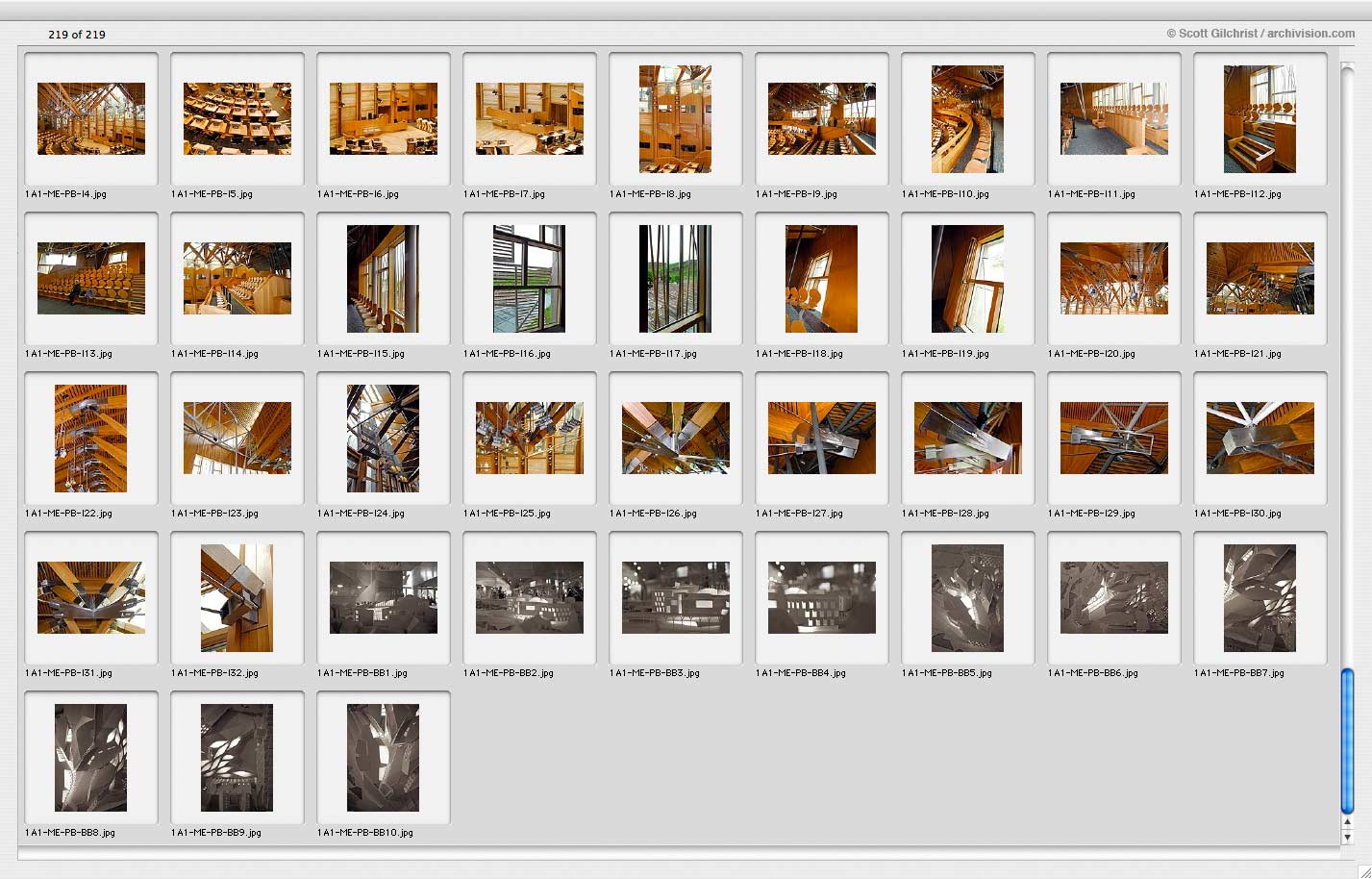1372x879 pixels.
Task: Choose image 1A1-ME-PB-I23.jpg
Action: 237,439
